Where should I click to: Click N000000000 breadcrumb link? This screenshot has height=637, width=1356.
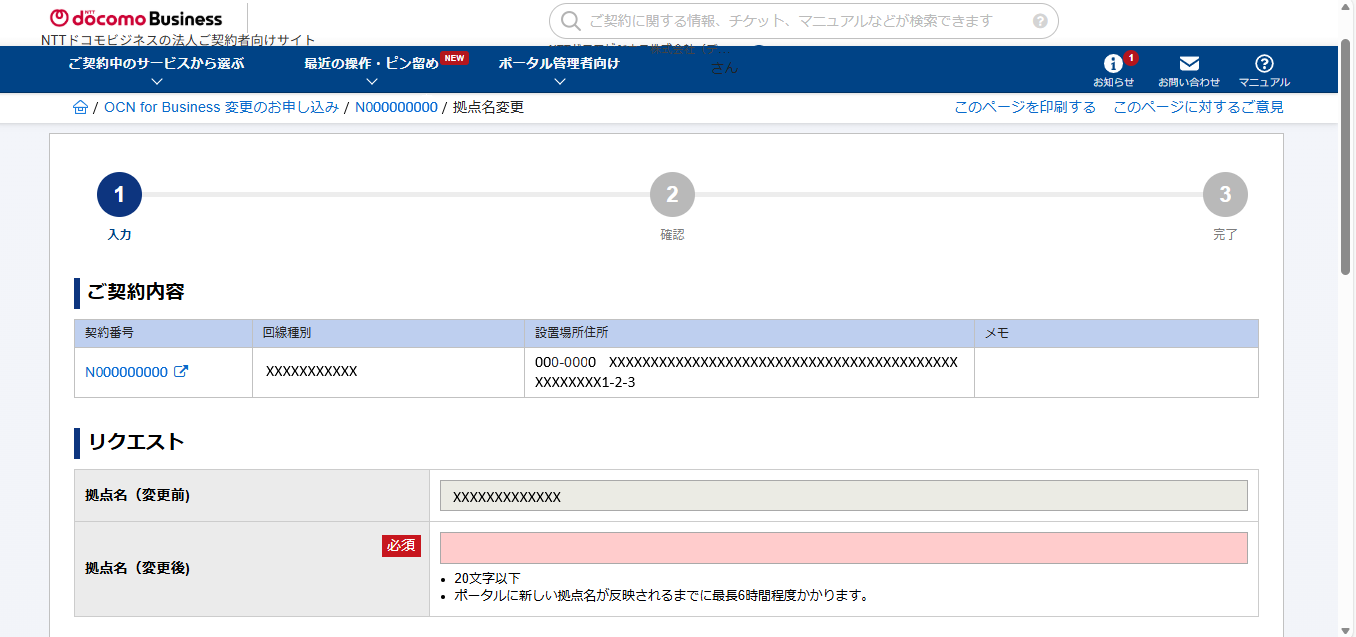[396, 107]
